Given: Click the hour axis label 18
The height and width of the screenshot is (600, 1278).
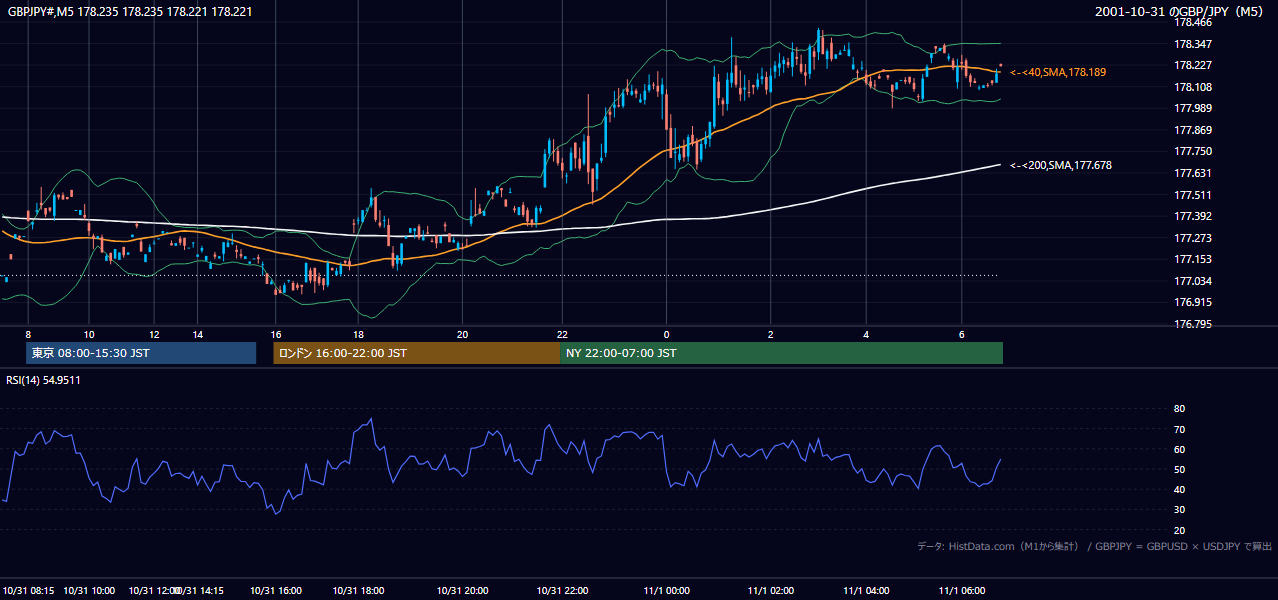Looking at the screenshot, I should click(x=359, y=334).
